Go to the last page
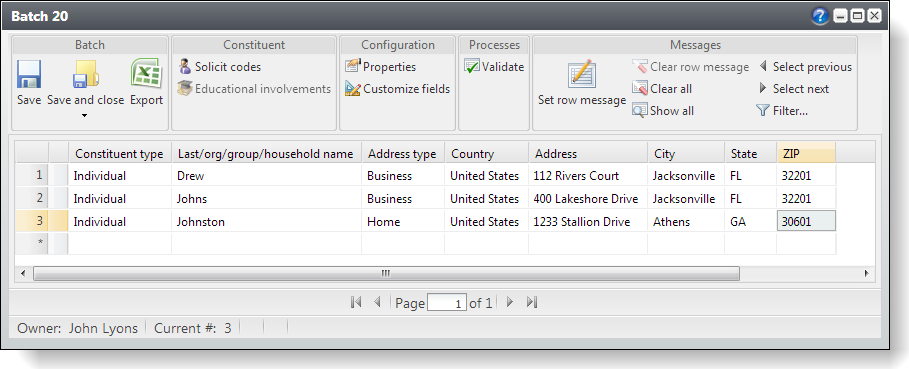This screenshot has width=909, height=369. [x=532, y=302]
